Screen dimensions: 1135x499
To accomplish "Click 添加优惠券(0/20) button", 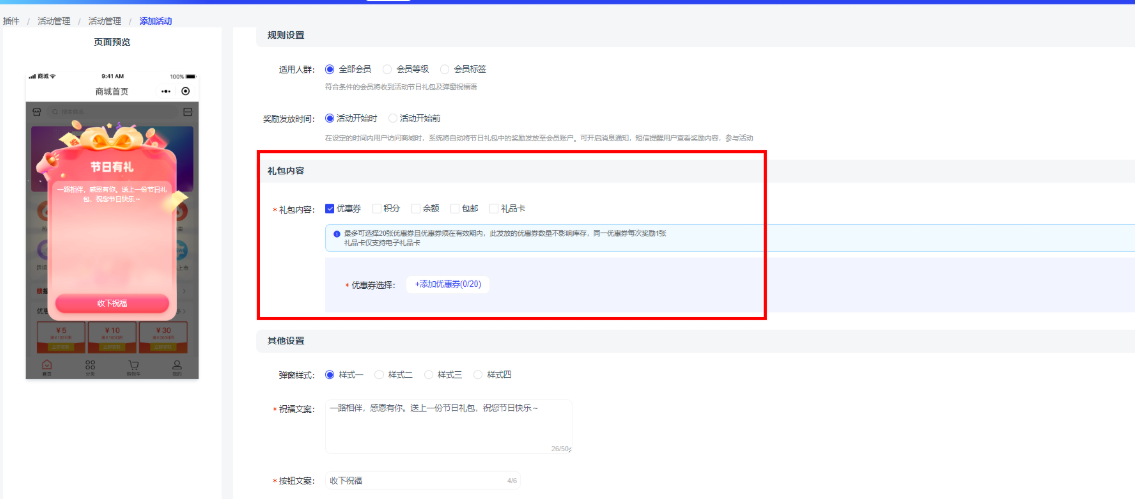I will (x=448, y=285).
